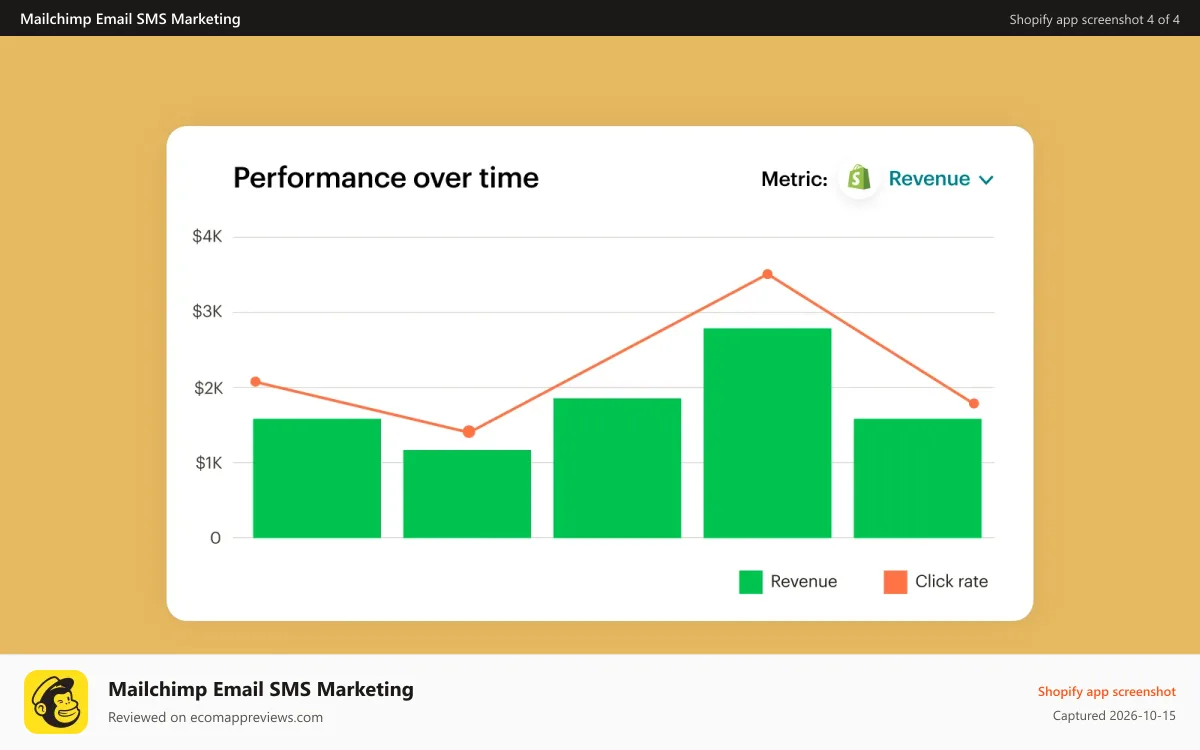Screen dimensions: 1200x750
Task: Click the $2K axis label
Action: tap(207, 388)
